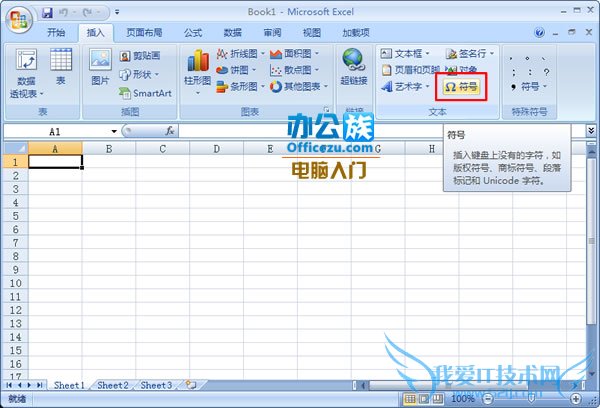Select row 5 header
The image size is (600, 408).
(x=16, y=216)
